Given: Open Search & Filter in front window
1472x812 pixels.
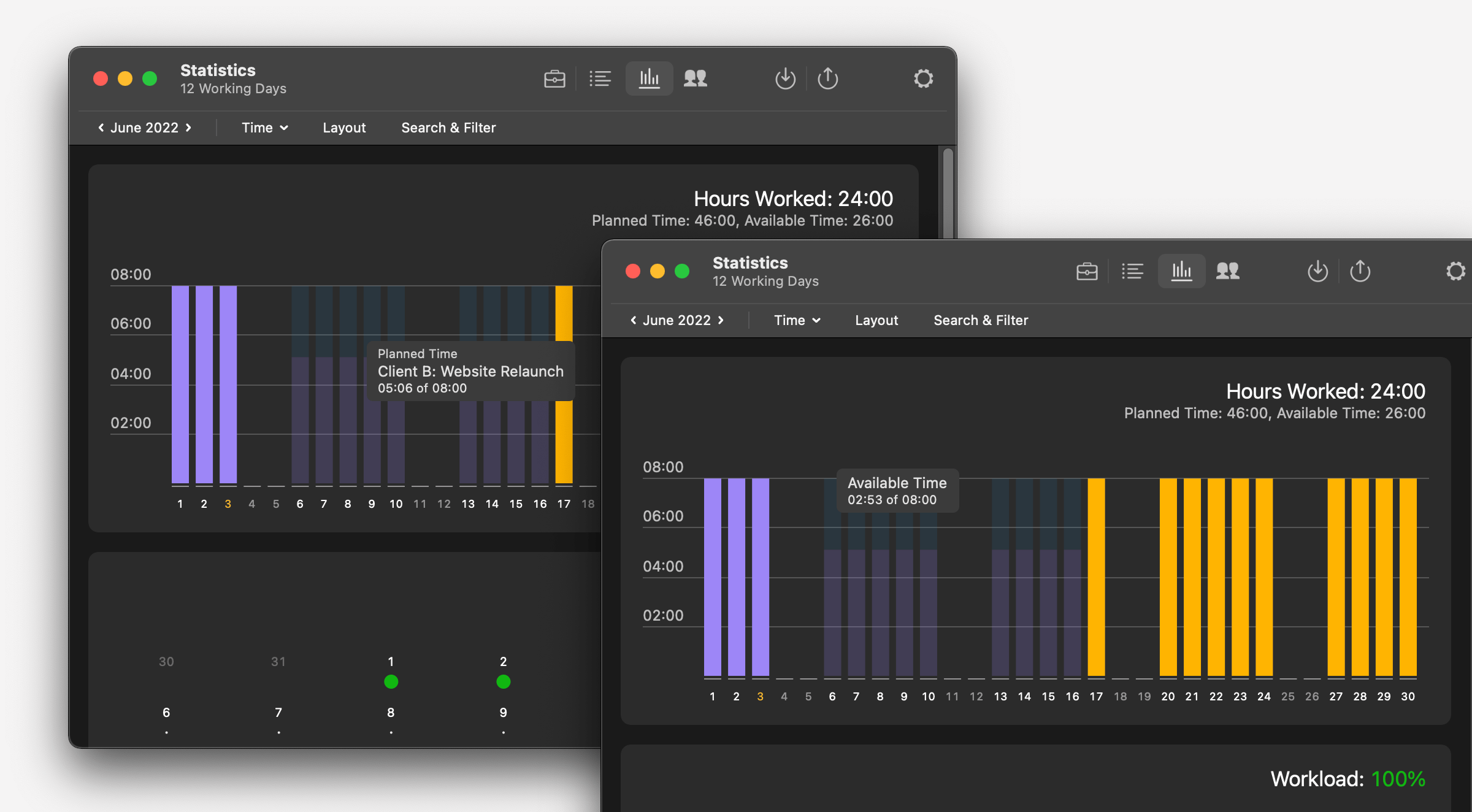Looking at the screenshot, I should click(x=981, y=320).
